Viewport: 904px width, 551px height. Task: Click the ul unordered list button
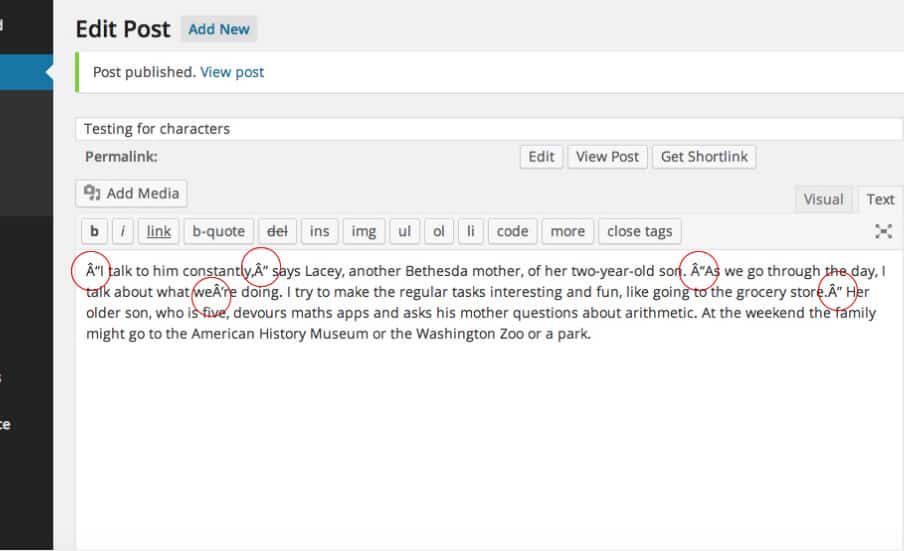tap(404, 231)
